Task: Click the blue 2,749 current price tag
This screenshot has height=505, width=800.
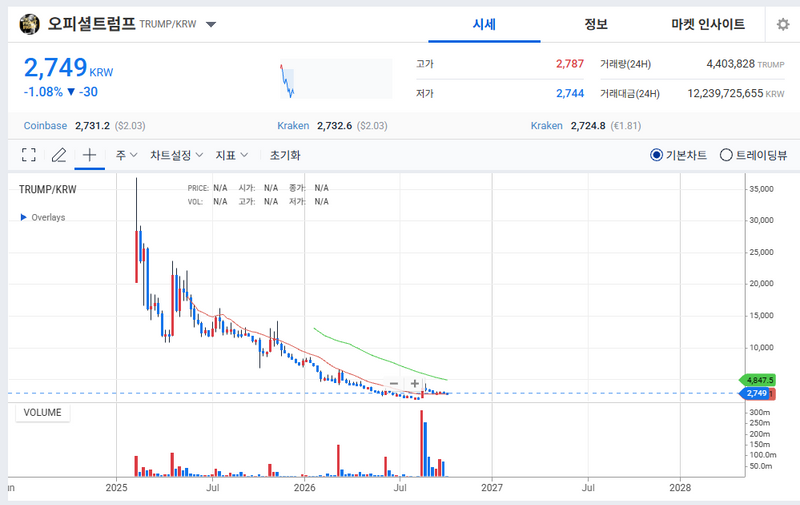Action: click(755, 393)
